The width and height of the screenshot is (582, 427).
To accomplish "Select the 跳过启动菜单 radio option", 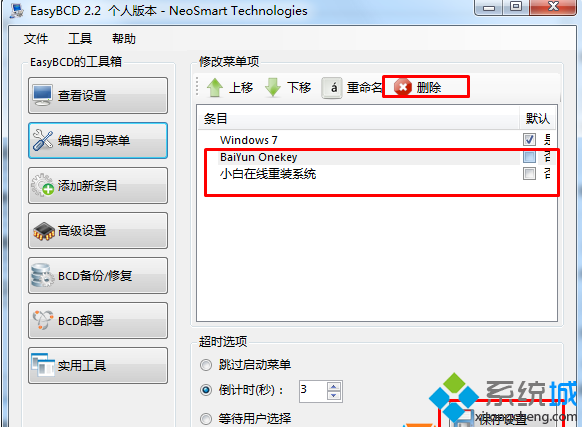I will (206, 365).
